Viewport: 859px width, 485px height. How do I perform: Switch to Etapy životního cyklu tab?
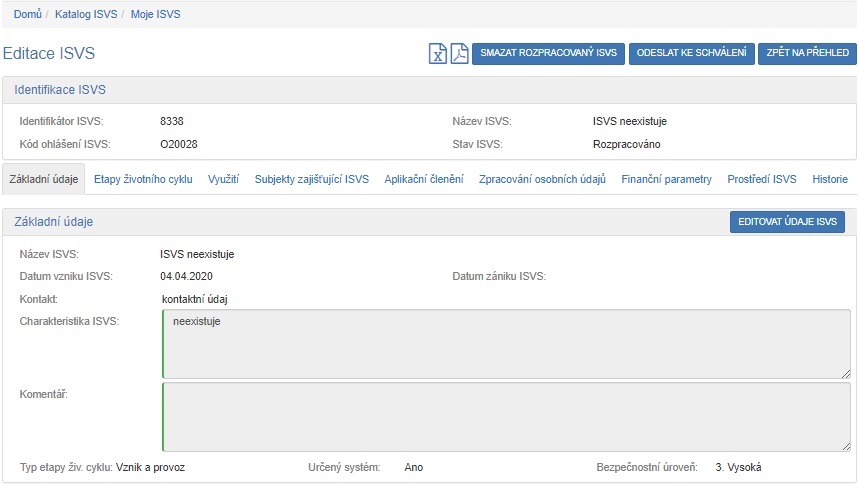pos(142,180)
